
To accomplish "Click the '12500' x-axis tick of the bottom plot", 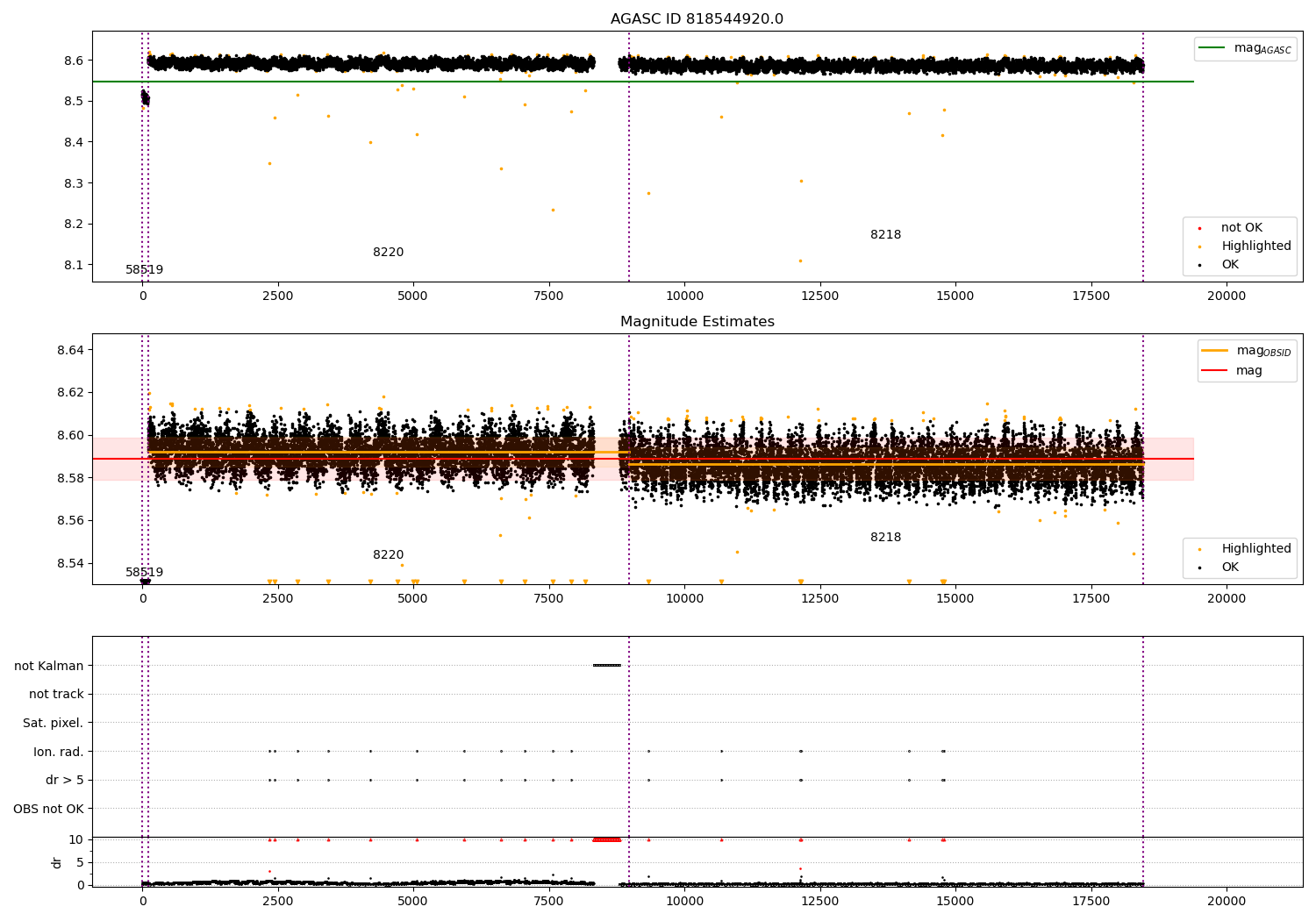I will coord(819,901).
